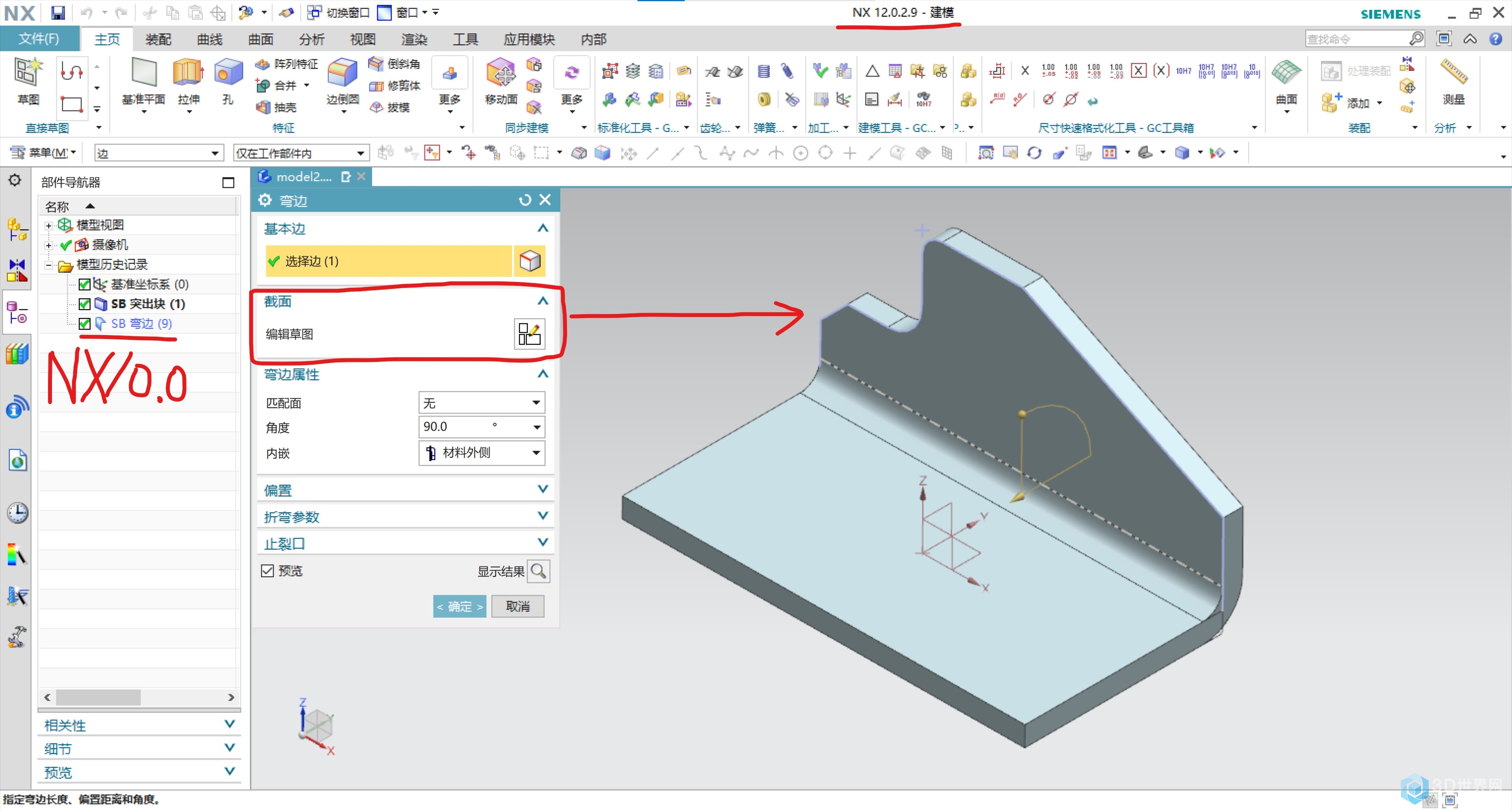Image resolution: width=1512 pixels, height=810 pixels.
Task: Switch to the Analysis (分析) ribbon tab
Action: (x=312, y=39)
